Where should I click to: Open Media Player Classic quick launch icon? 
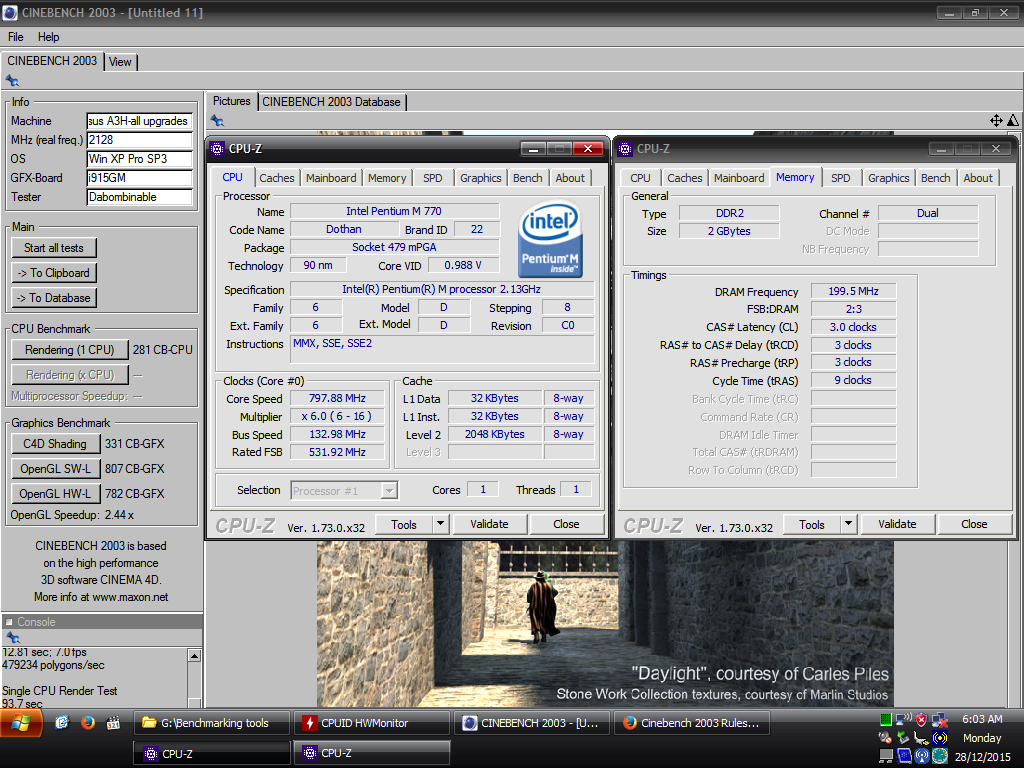tap(113, 723)
